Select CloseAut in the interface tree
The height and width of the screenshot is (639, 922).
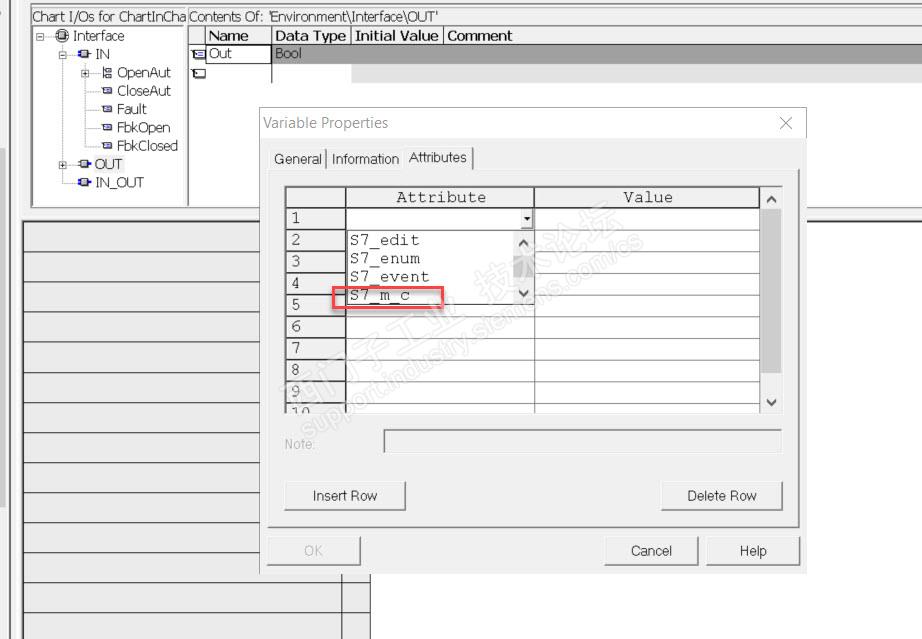click(x=143, y=91)
